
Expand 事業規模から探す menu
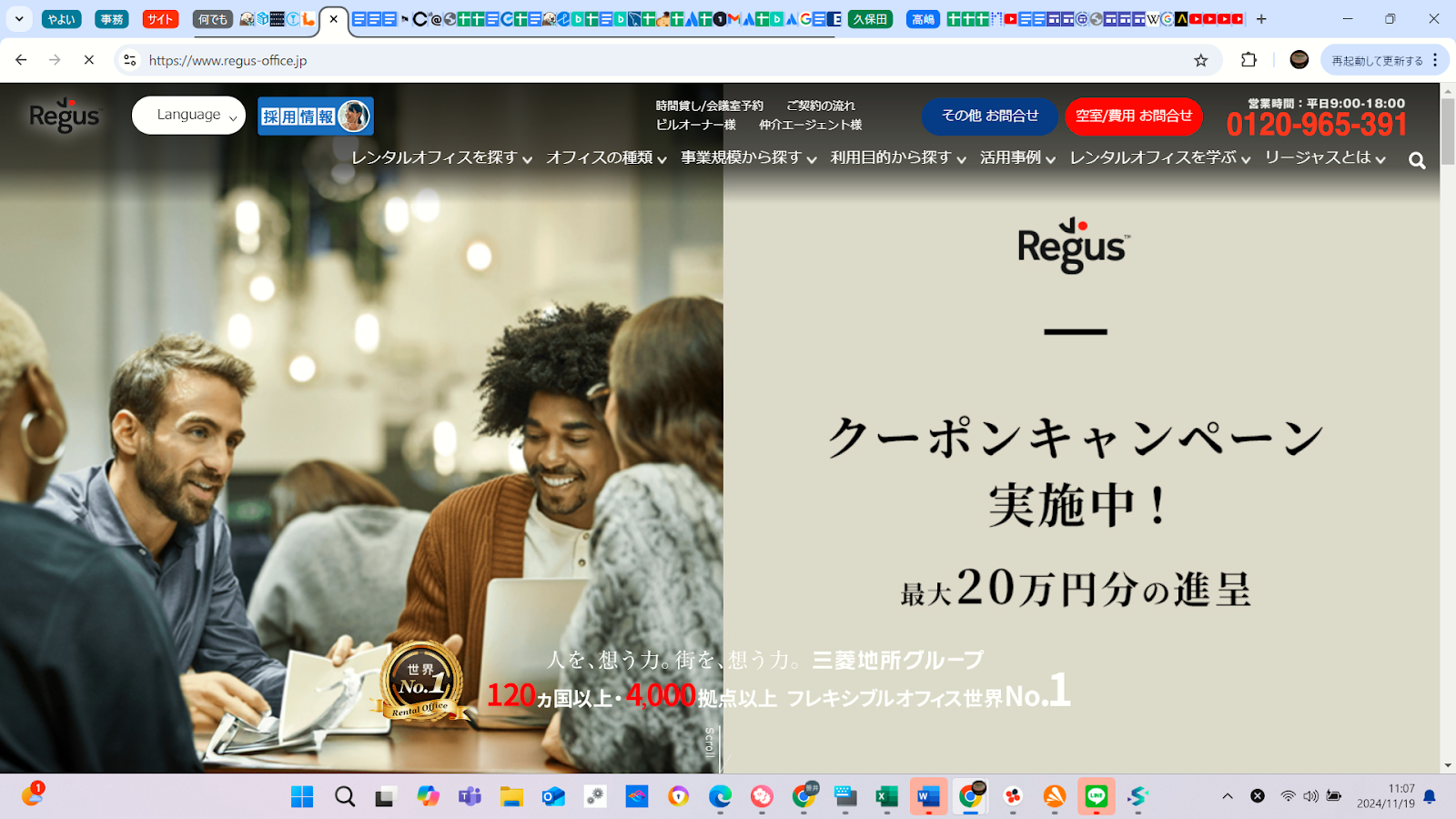coord(749,158)
